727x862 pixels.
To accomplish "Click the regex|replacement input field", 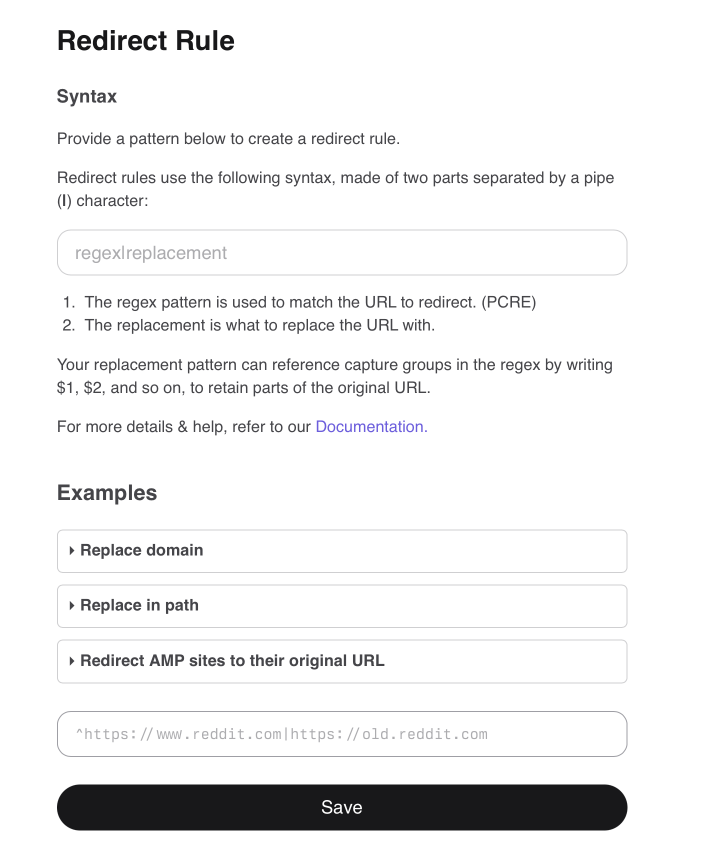I will click(342, 252).
